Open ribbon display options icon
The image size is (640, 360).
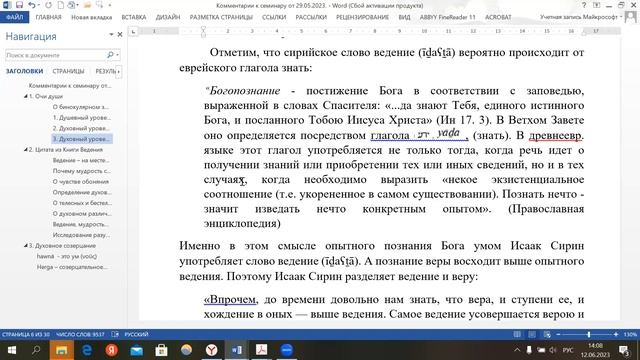596,5
